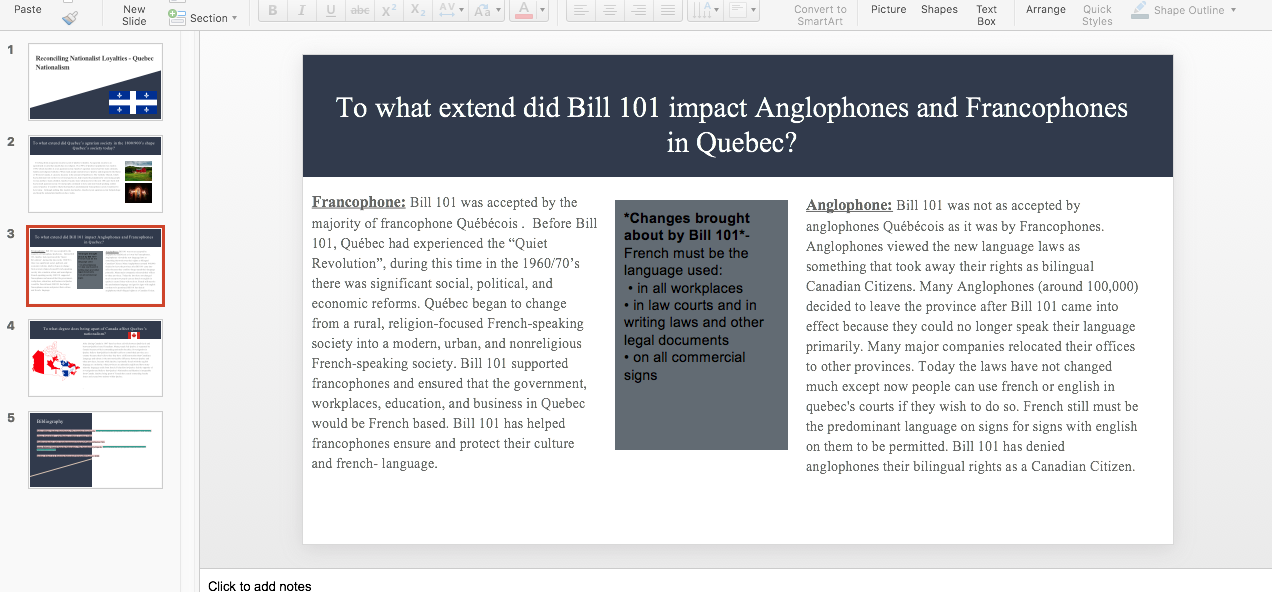Toggle underline formatting

331,11
